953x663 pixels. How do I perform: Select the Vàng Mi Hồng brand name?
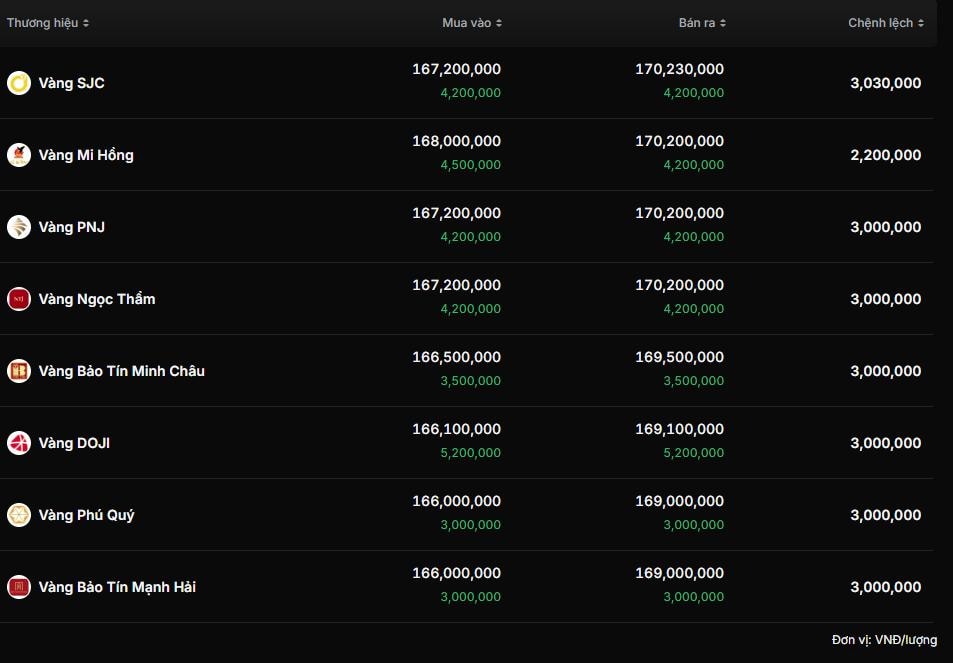[x=86, y=155]
